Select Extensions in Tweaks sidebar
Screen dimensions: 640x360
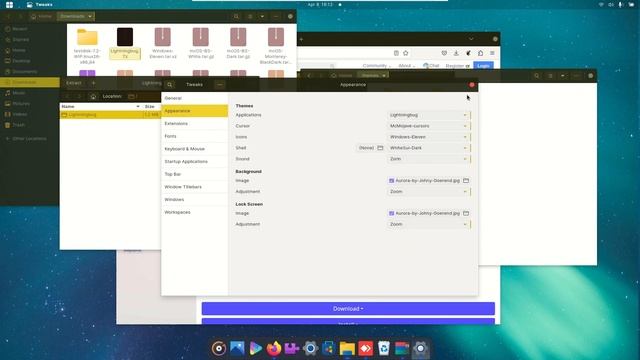[195, 124]
